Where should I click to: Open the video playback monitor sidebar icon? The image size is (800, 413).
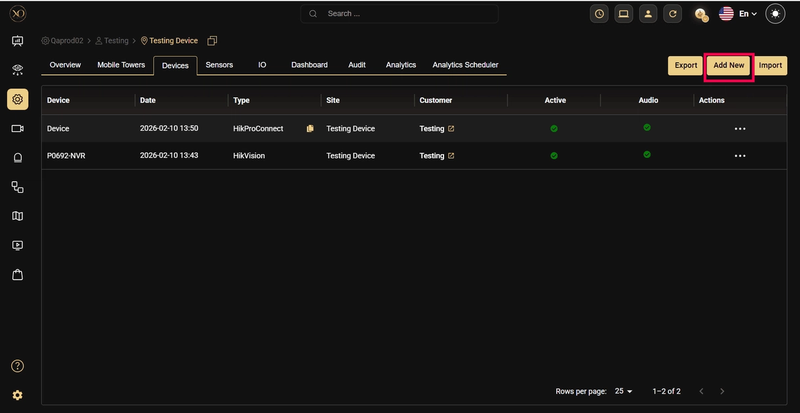click(x=17, y=246)
